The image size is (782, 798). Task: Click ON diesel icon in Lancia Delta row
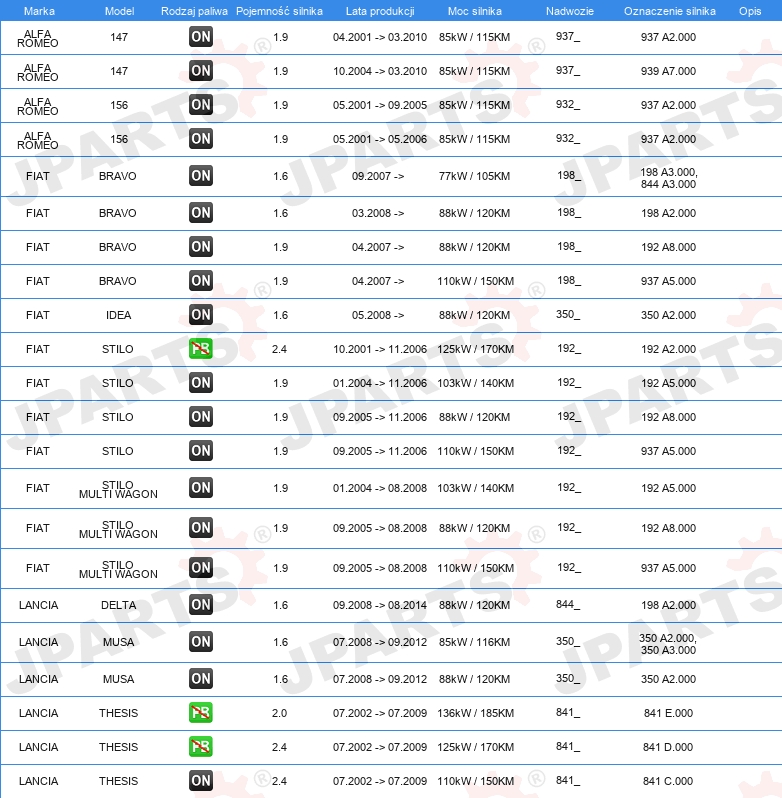pyautogui.click(x=200, y=605)
